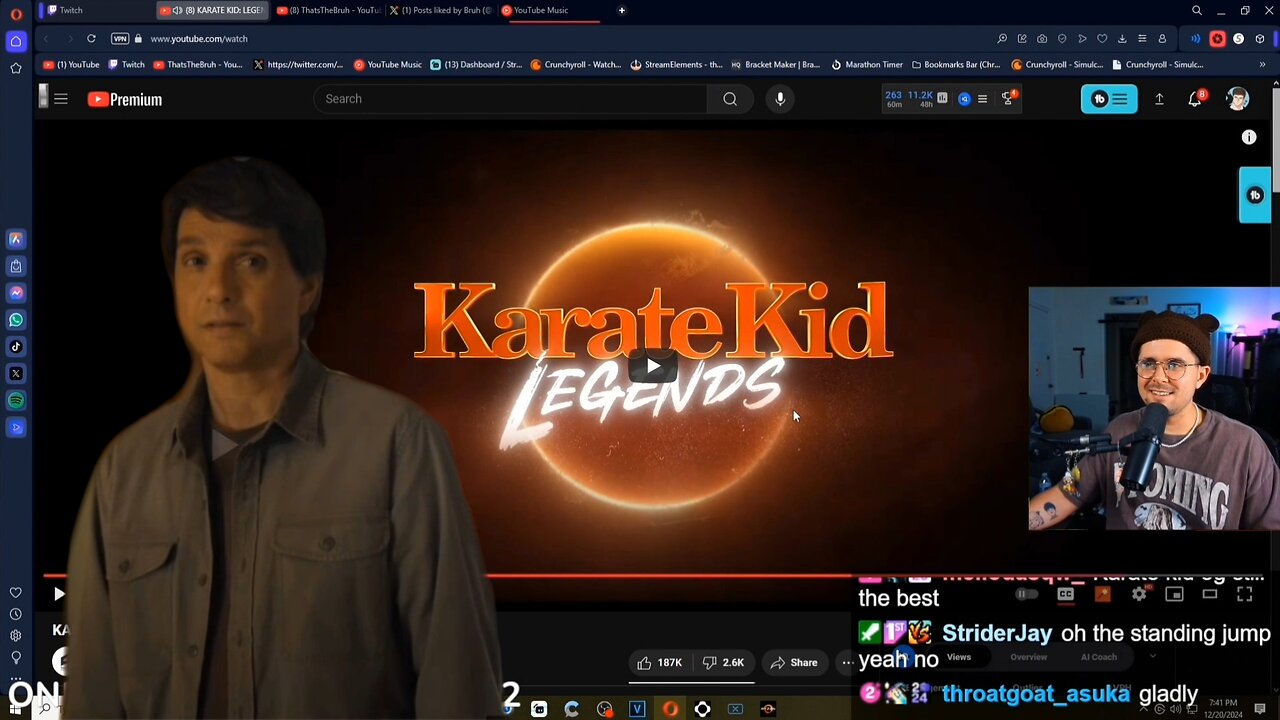
Task: Click the Windows taskbar clock
Action: (x=1222, y=708)
